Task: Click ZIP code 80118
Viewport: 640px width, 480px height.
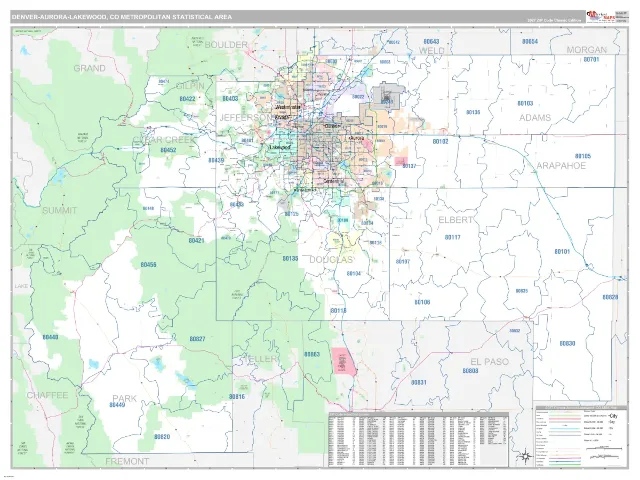Action: [338, 311]
